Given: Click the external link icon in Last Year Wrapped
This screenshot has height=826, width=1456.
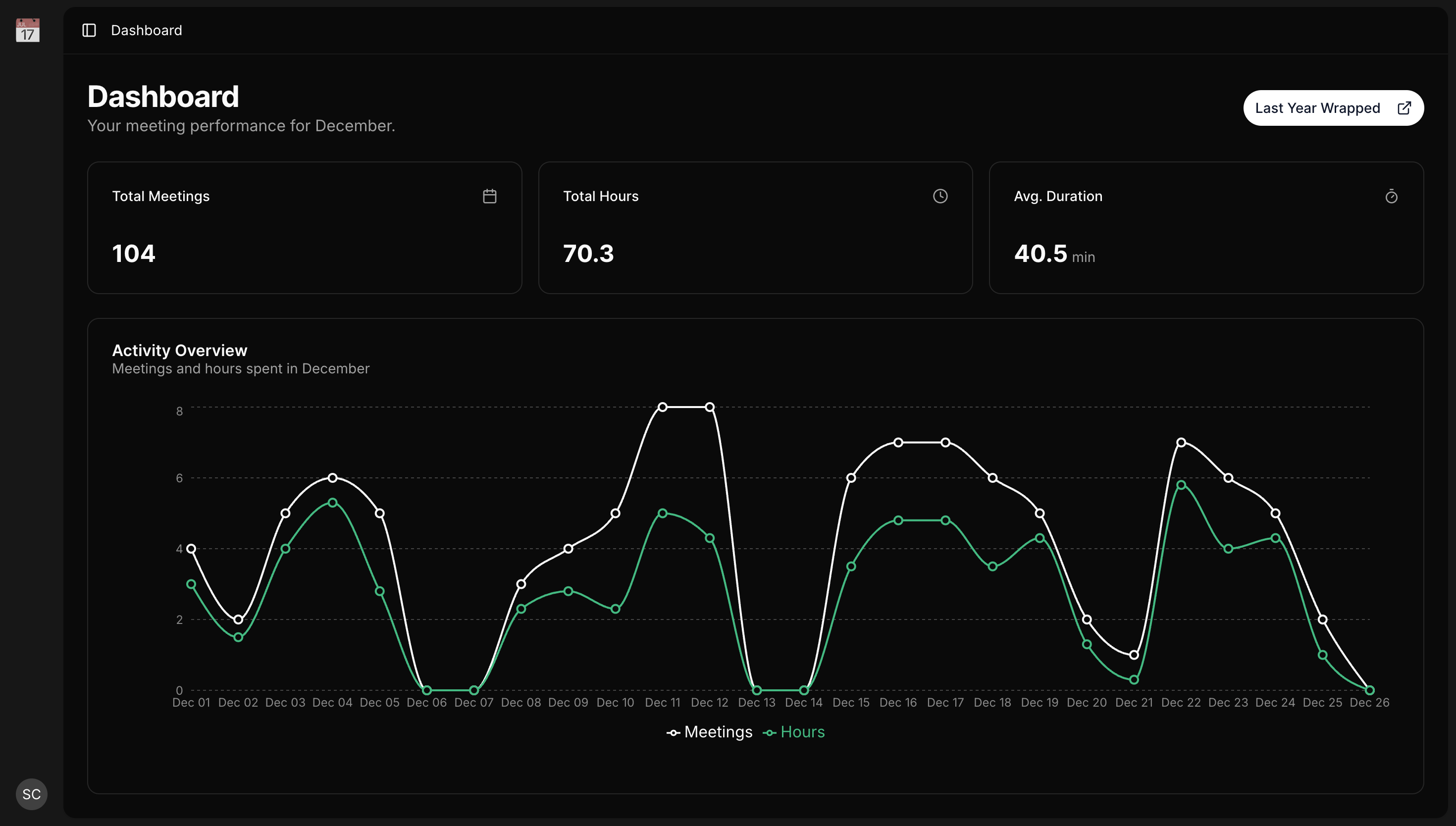Looking at the screenshot, I should [1405, 107].
